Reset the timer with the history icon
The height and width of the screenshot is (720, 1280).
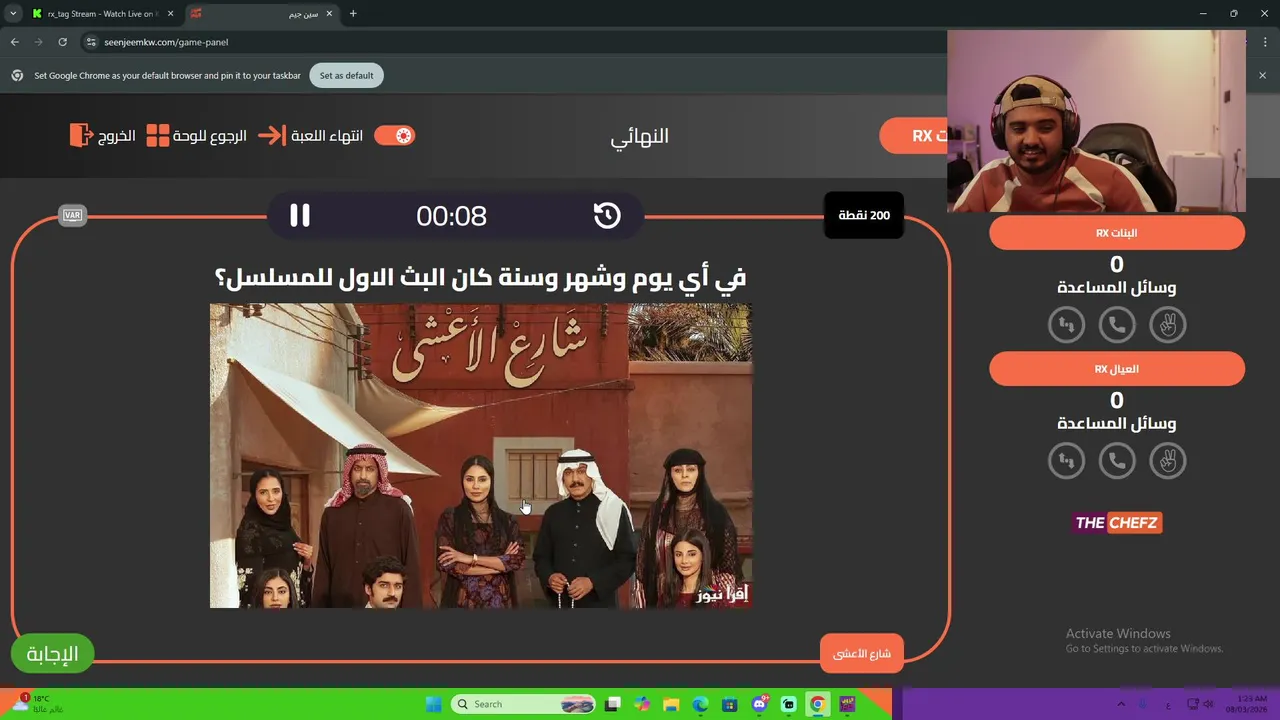point(607,215)
